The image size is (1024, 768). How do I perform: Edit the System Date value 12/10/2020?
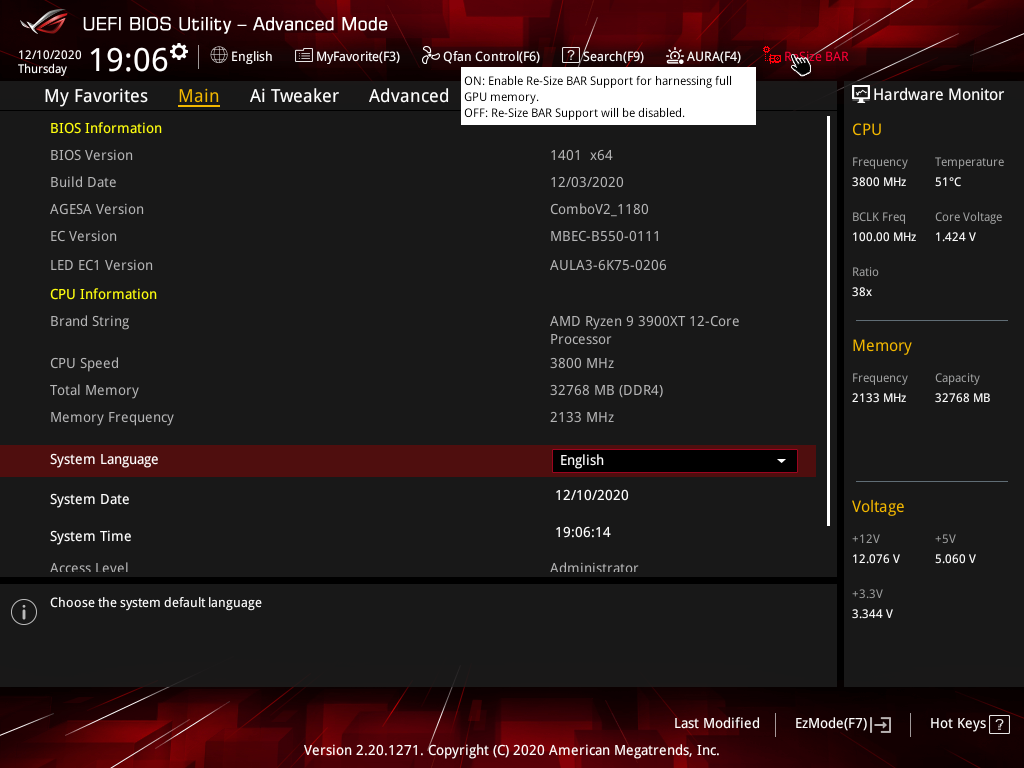(x=592, y=495)
